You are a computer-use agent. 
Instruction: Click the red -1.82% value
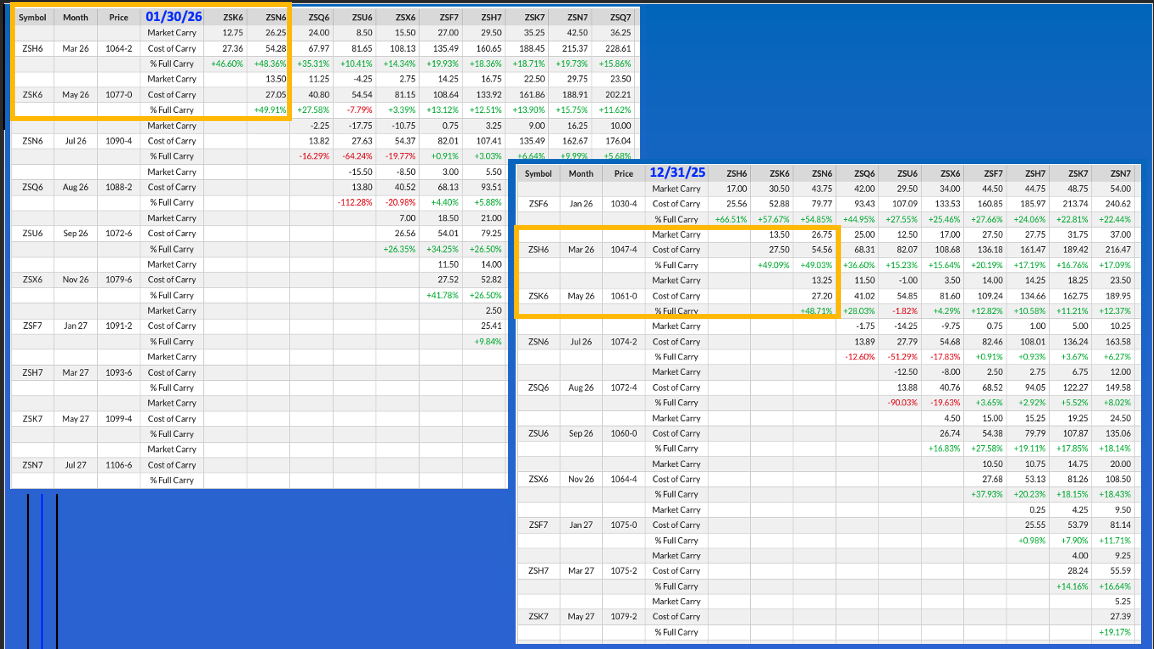coord(905,311)
